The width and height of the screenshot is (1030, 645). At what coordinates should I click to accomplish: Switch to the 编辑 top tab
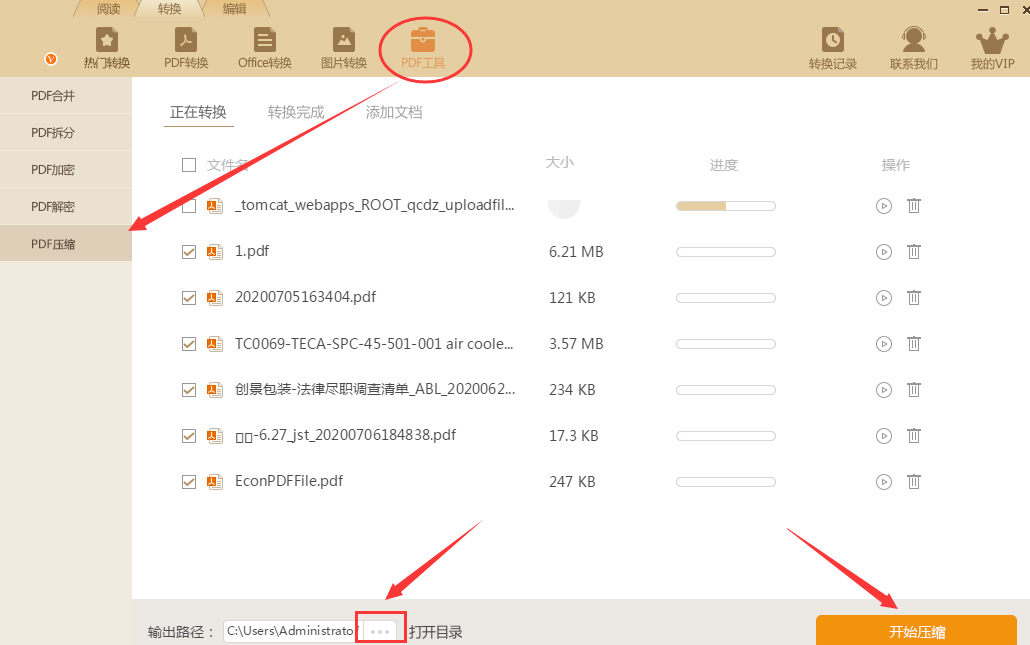pyautogui.click(x=235, y=9)
